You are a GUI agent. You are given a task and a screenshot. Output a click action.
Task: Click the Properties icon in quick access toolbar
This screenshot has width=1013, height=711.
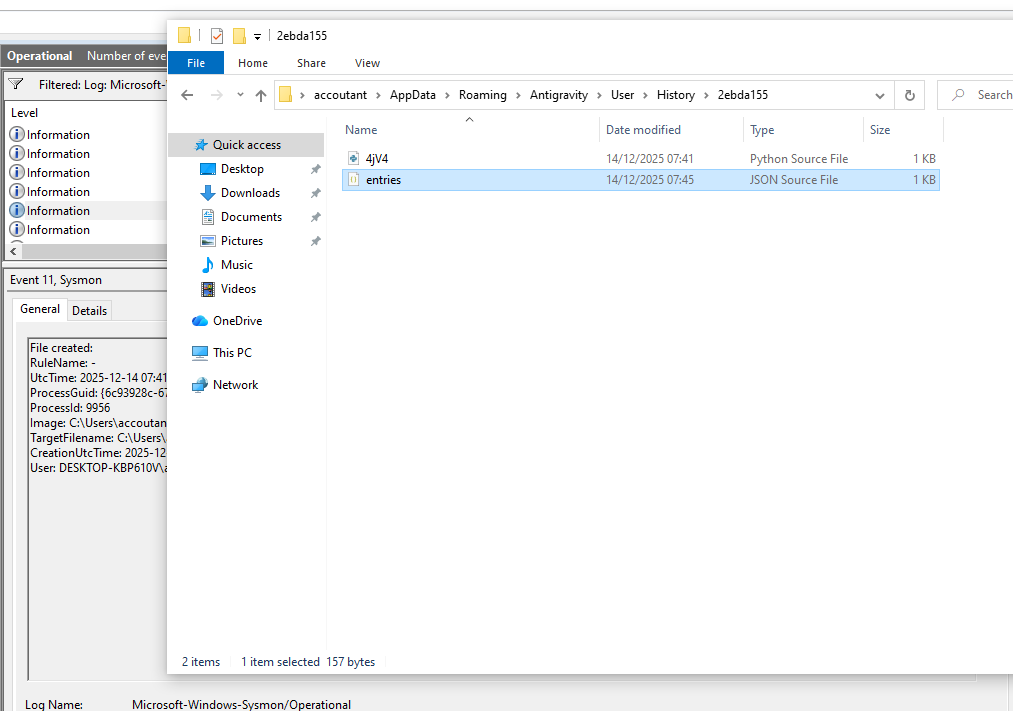(x=217, y=36)
